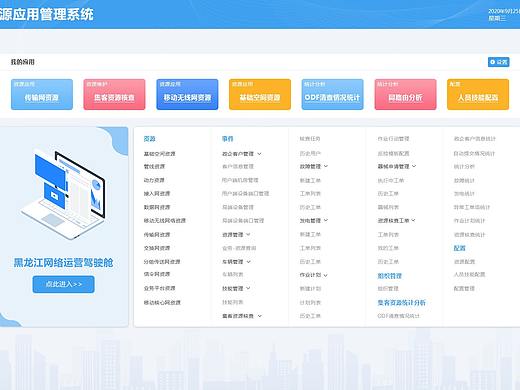Click the 点此进入>> button
This screenshot has height=390, width=520.
tap(63, 284)
